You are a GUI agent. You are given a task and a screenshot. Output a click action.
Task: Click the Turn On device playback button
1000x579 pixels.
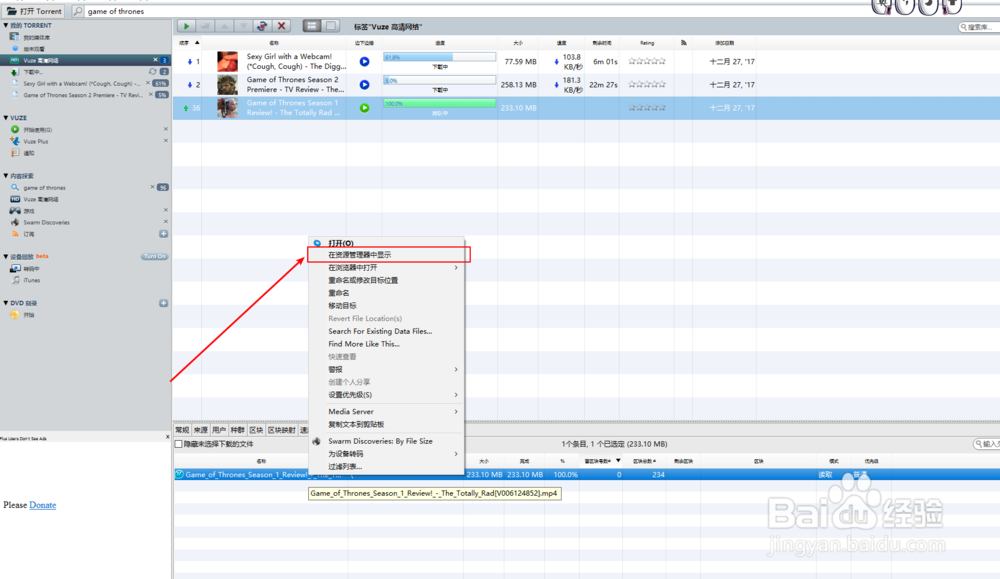tap(154, 256)
